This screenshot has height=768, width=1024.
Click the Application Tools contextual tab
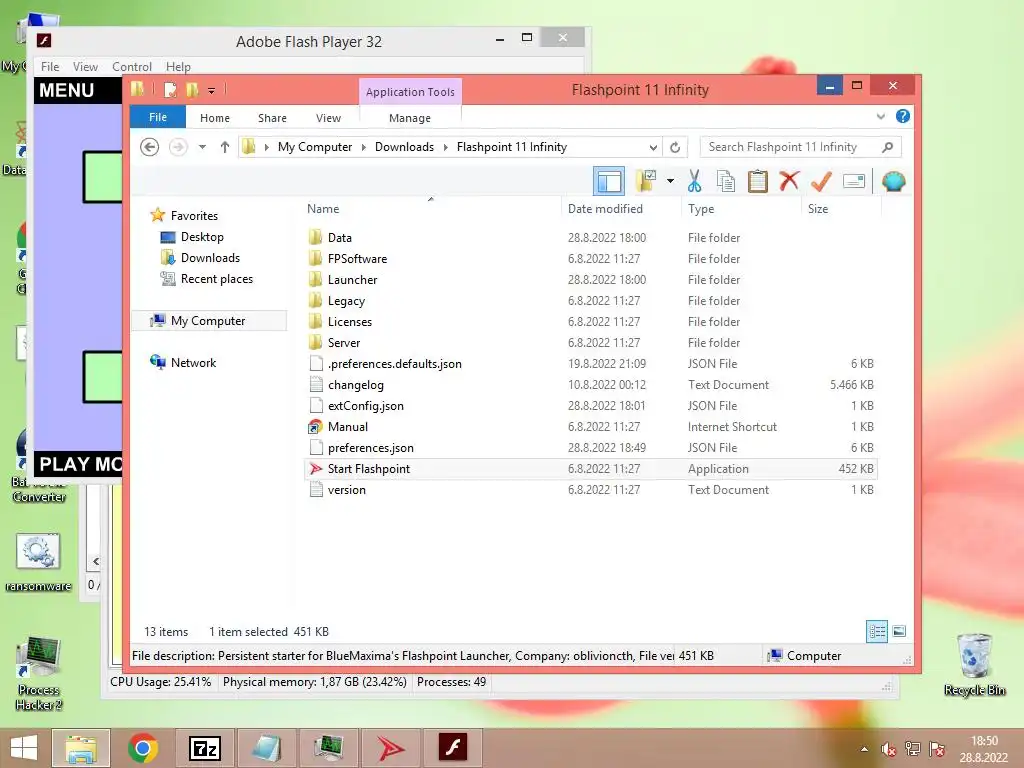410,92
